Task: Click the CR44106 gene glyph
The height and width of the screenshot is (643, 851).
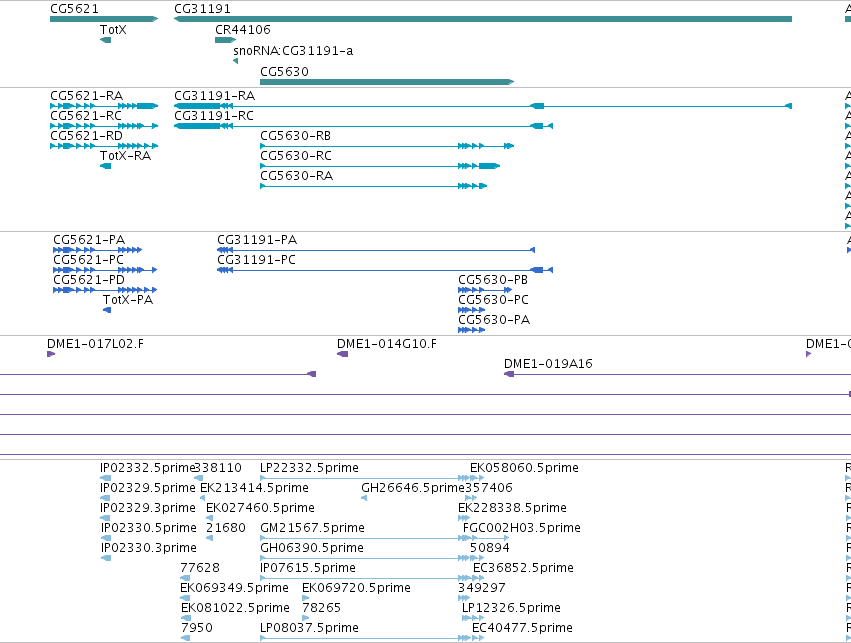Action: click(x=225, y=40)
